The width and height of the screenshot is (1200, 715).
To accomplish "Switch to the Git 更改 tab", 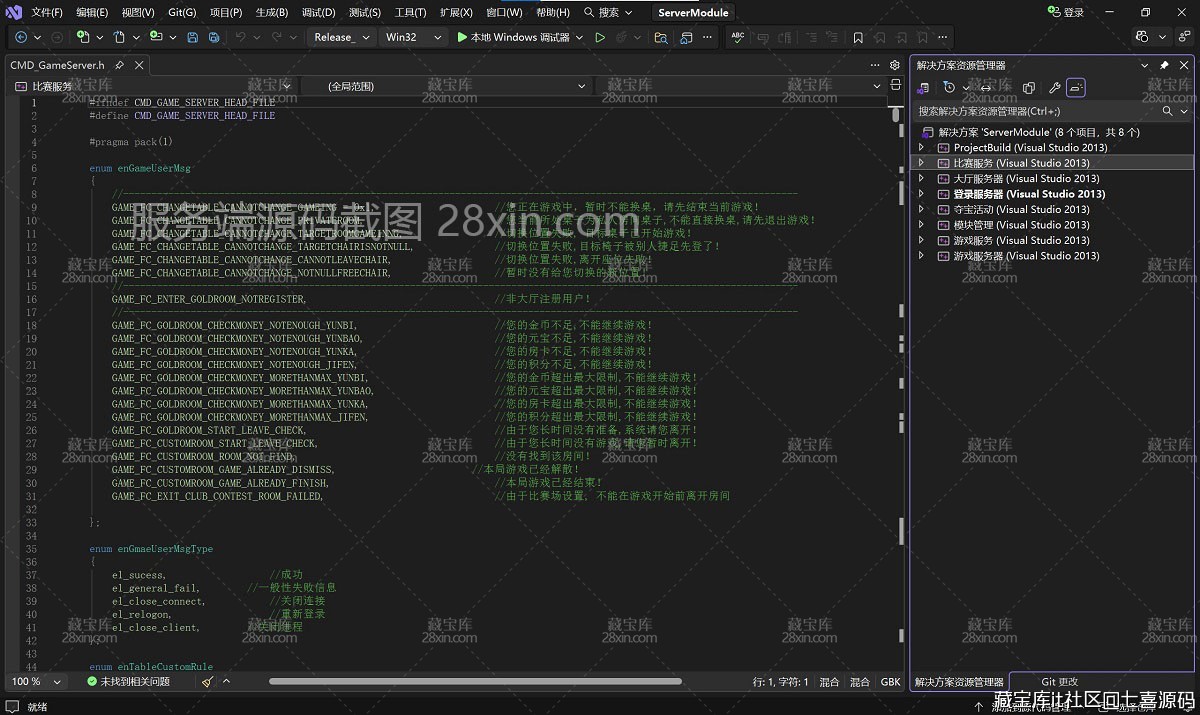I will tap(1059, 682).
